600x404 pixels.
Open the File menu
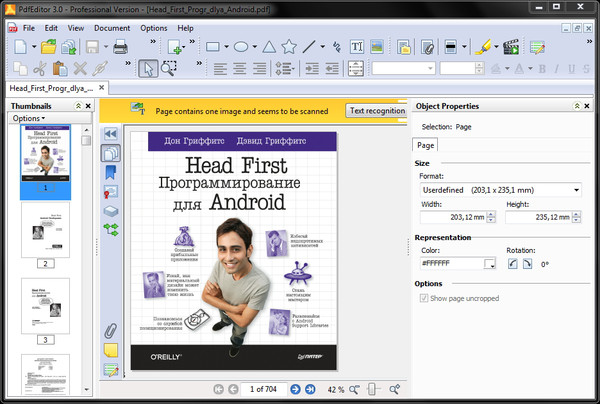click(29, 28)
